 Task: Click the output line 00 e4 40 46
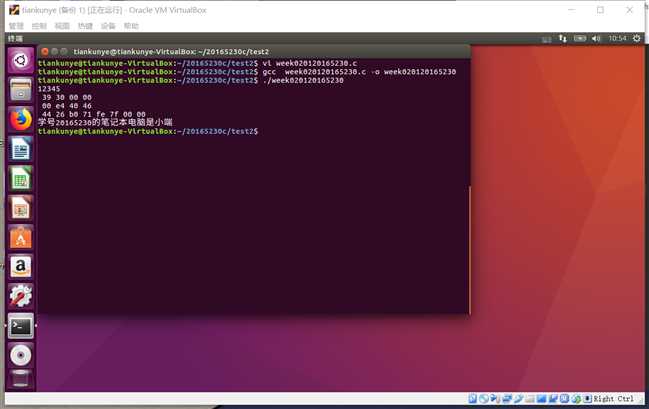[x=67, y=106]
